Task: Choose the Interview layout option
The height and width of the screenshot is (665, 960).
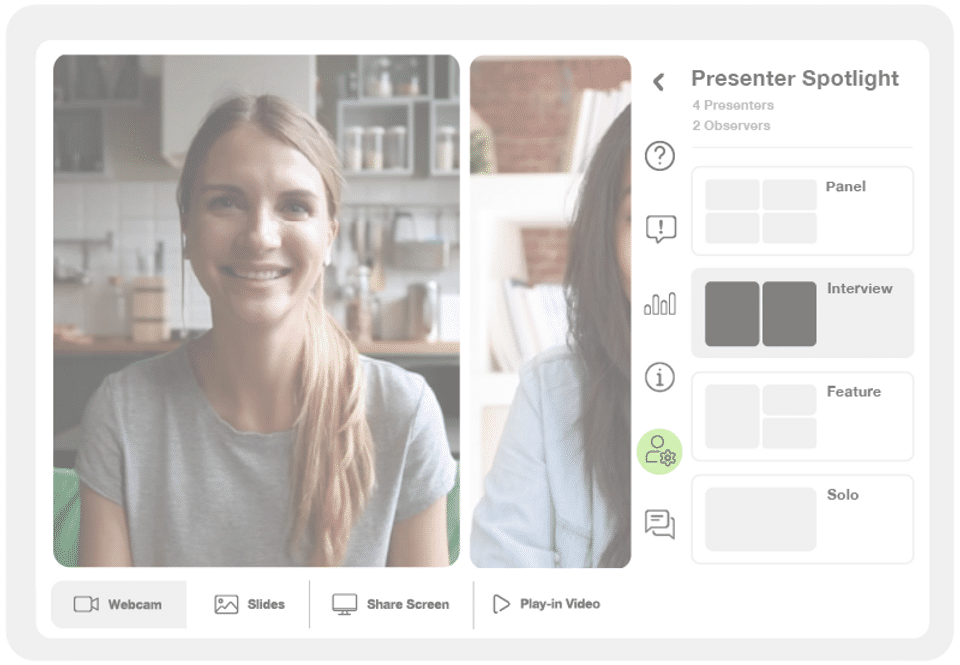Action: click(802, 313)
